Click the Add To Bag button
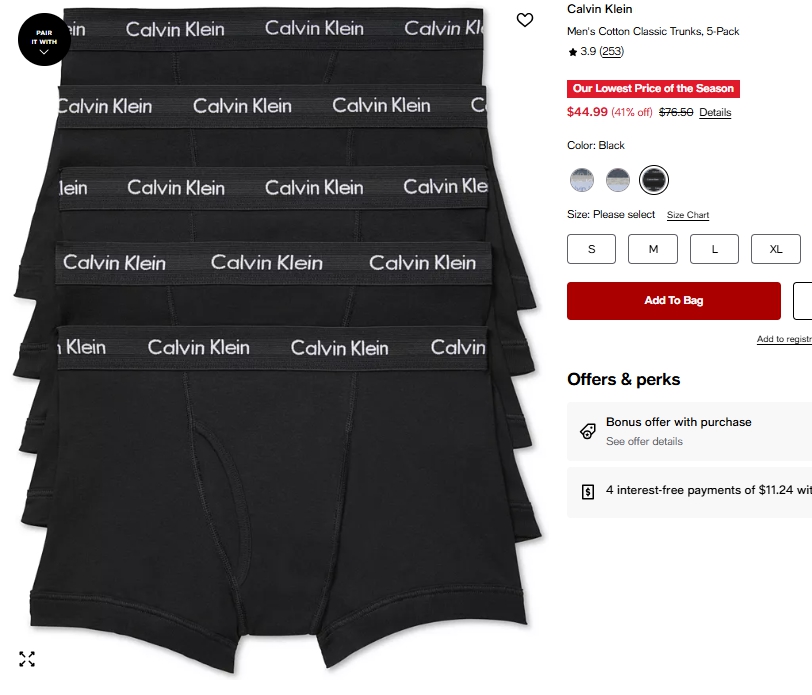The height and width of the screenshot is (695, 812). (674, 301)
